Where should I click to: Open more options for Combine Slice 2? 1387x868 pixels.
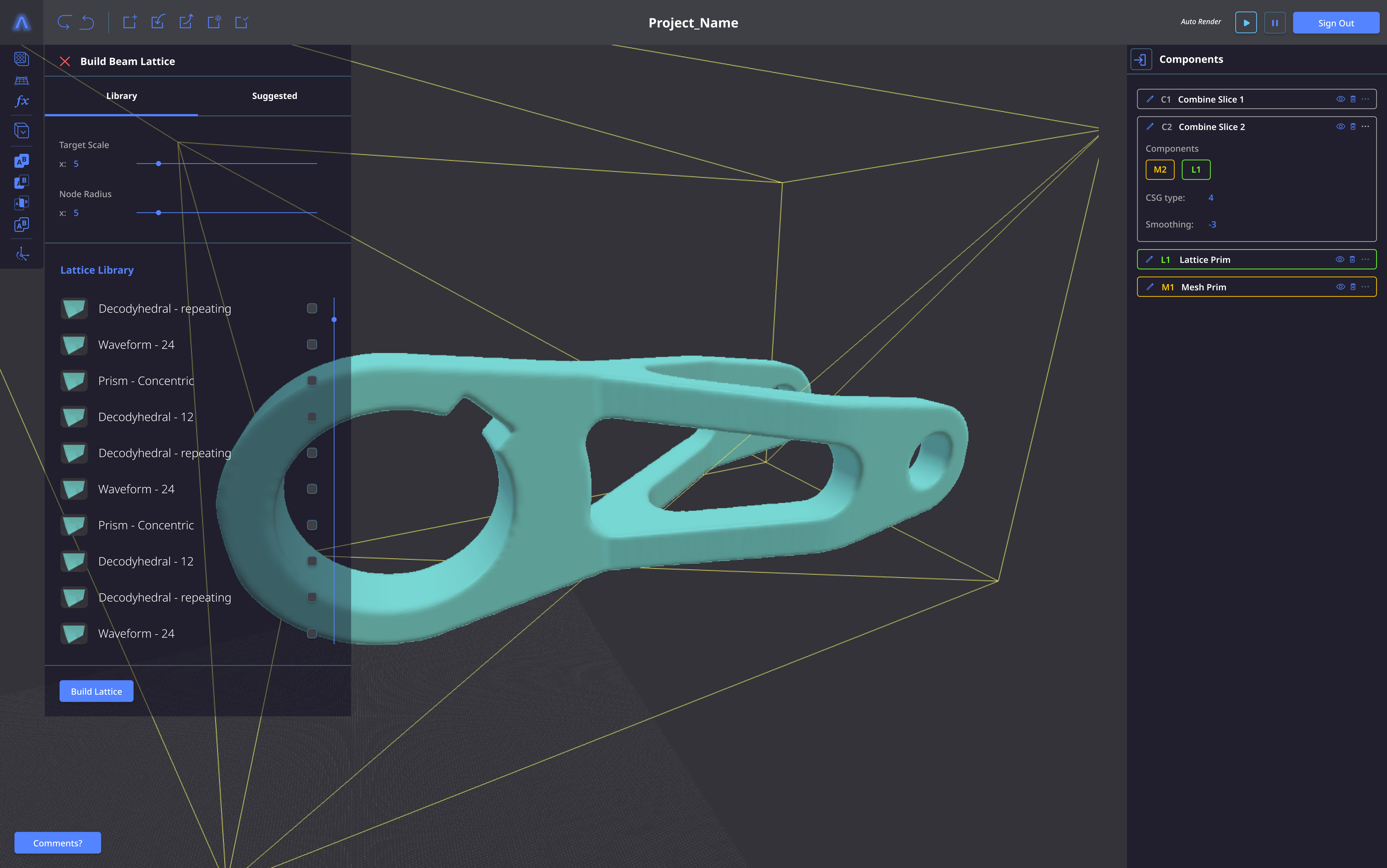click(1365, 126)
